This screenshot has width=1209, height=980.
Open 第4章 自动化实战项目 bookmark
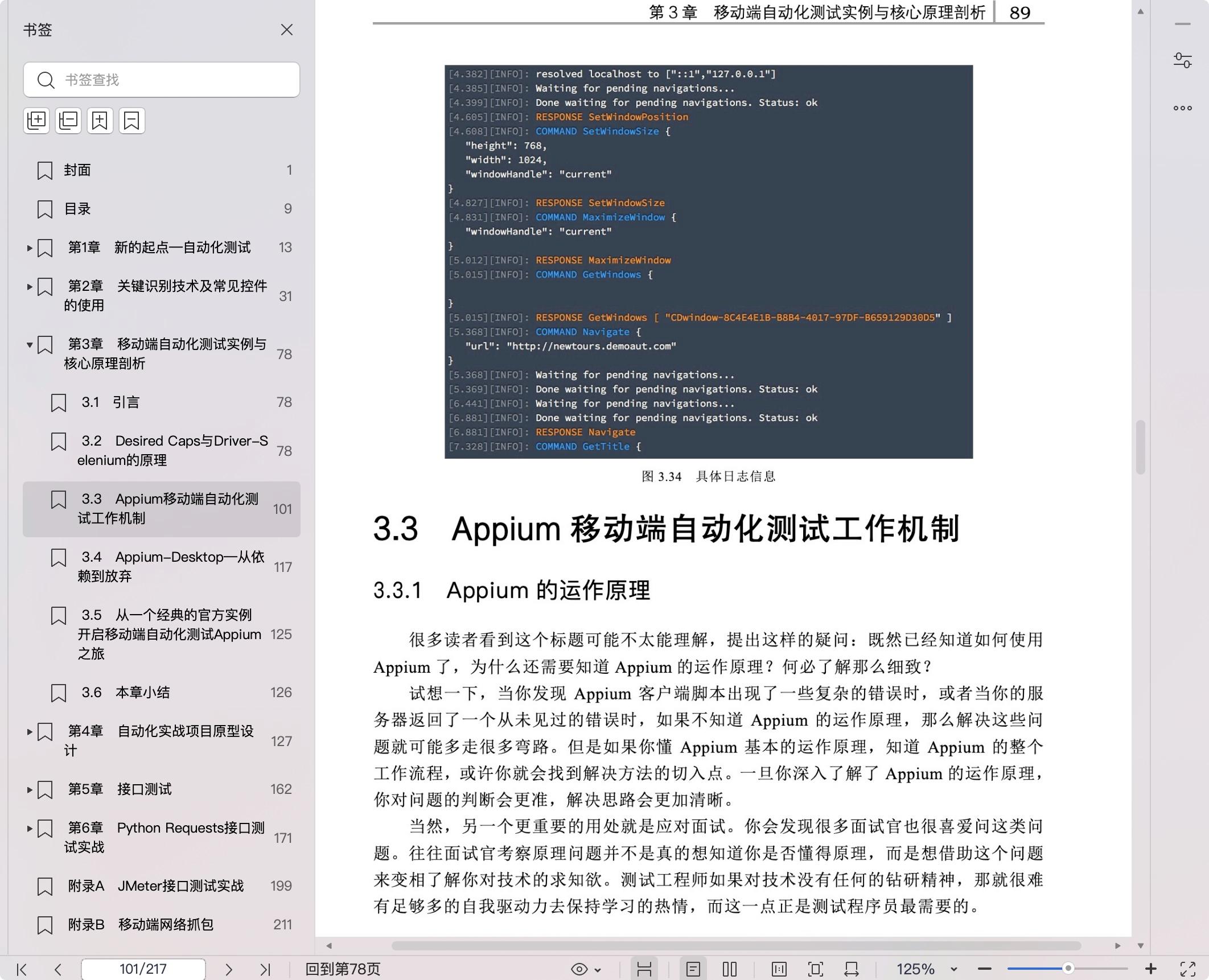(x=162, y=741)
